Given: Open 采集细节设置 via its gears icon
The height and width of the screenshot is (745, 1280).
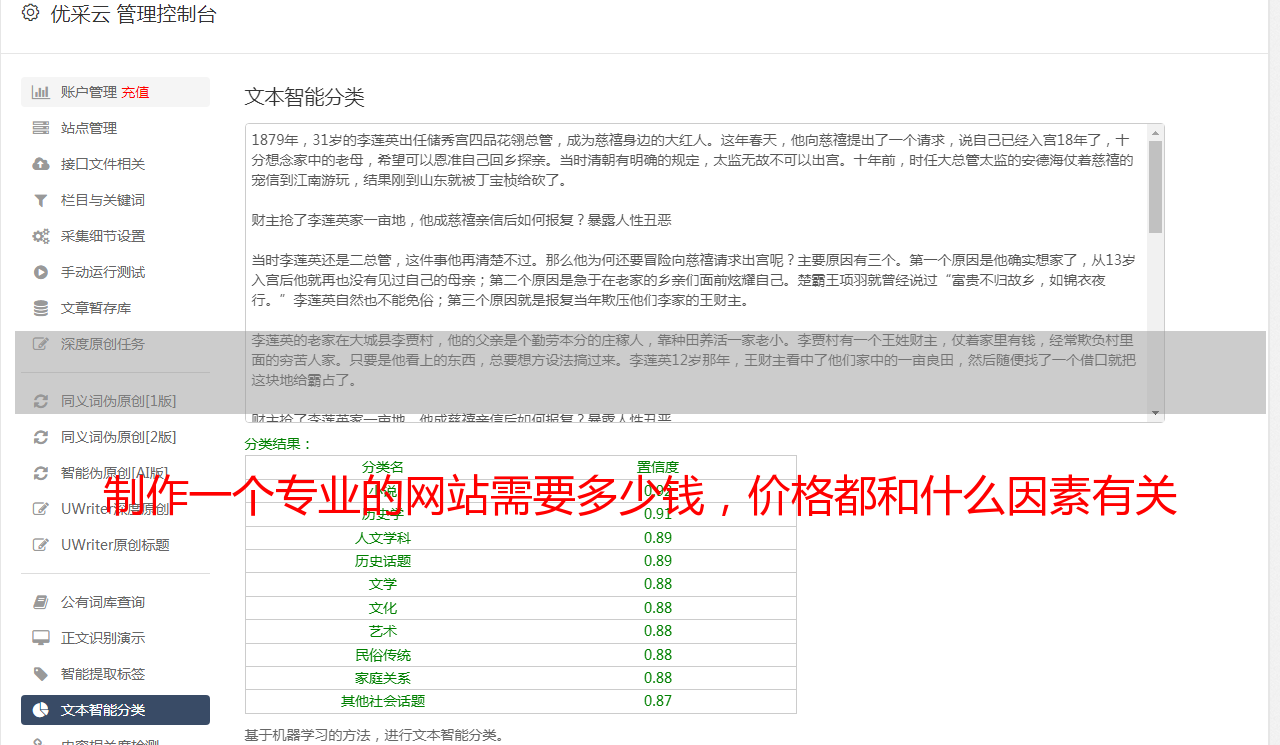Looking at the screenshot, I should point(41,236).
